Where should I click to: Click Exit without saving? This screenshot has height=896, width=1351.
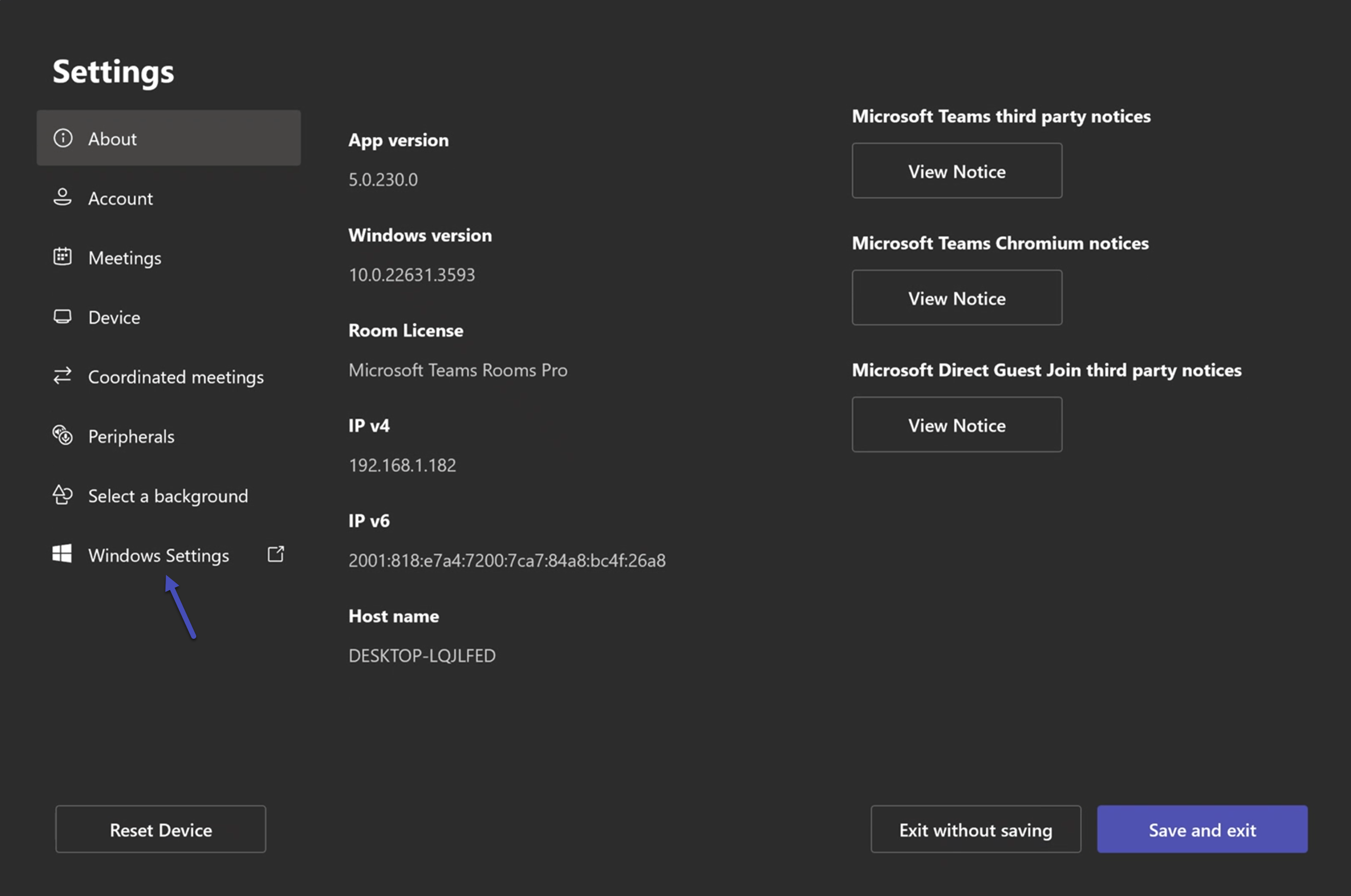coord(974,830)
